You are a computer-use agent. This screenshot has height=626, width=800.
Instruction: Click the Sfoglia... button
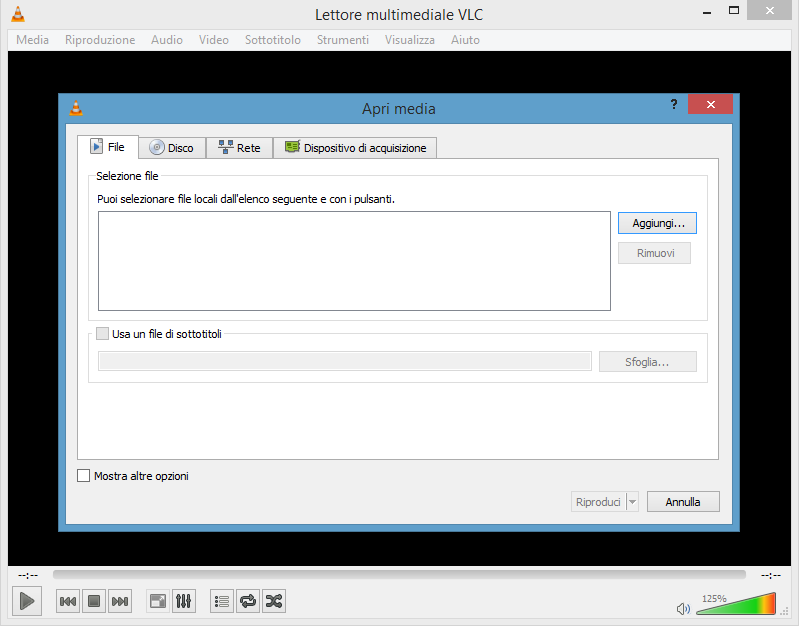[647, 362]
